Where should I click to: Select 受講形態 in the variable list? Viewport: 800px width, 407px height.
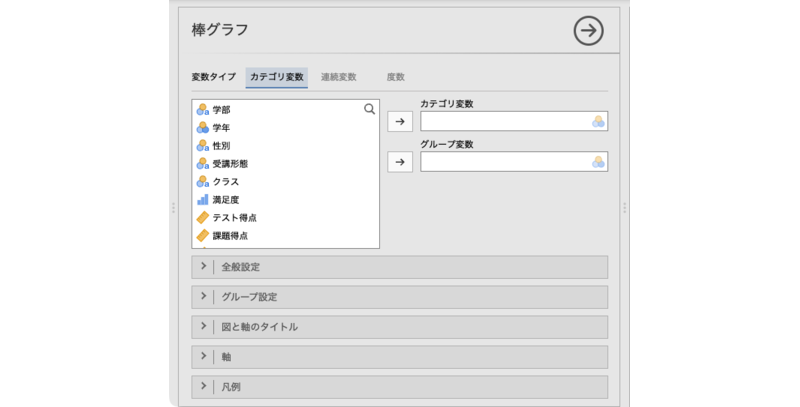pyautogui.click(x=230, y=164)
